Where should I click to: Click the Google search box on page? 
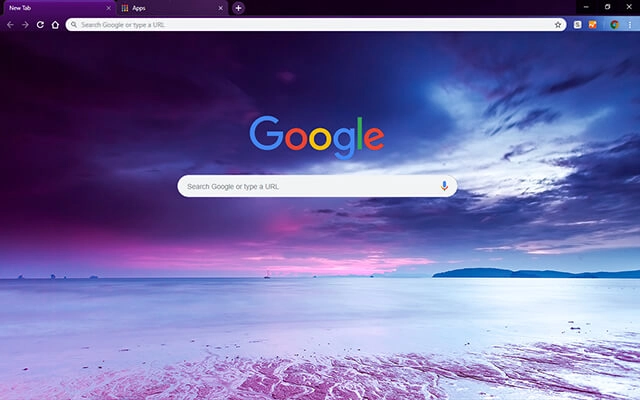click(310, 186)
